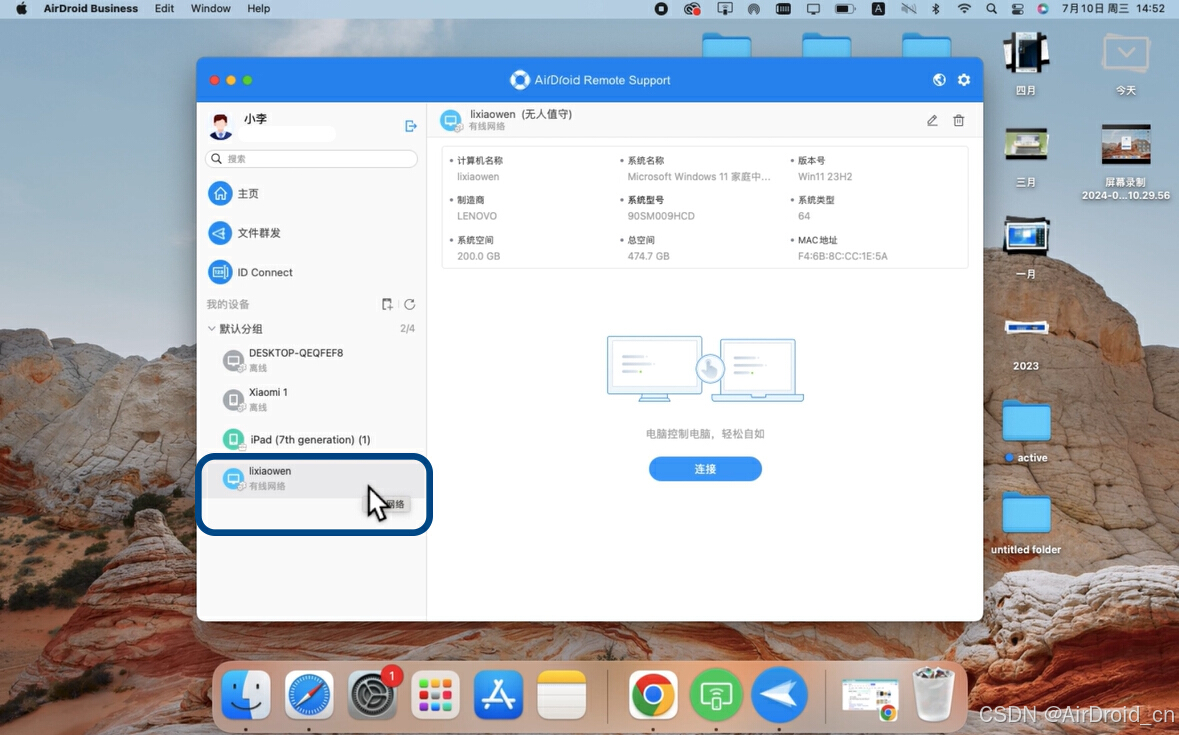
Task: Open Notes from the Dock
Action: pyautogui.click(x=562, y=694)
